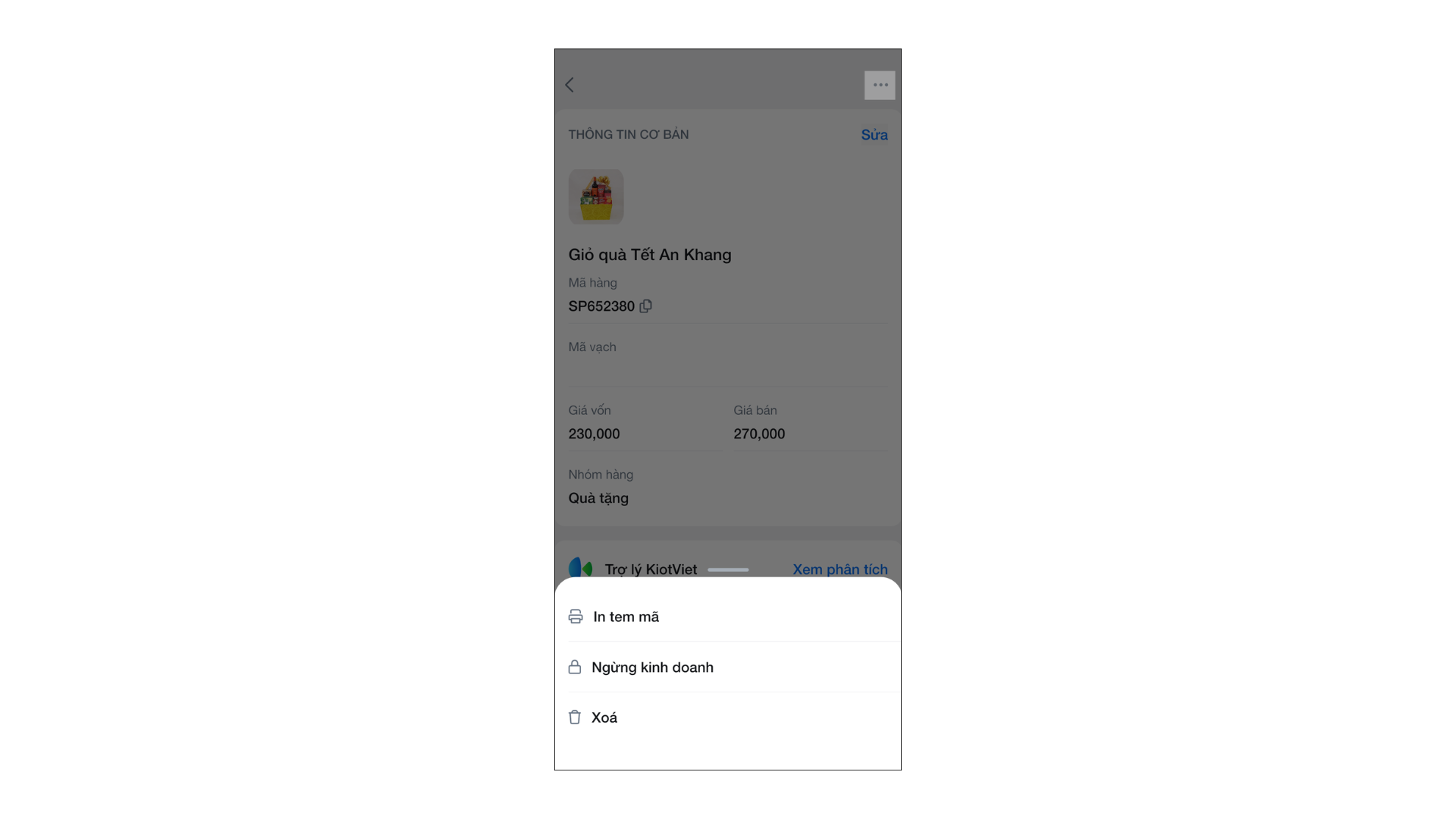Open the three-dot more options button
The image size is (1456, 819).
[880, 85]
